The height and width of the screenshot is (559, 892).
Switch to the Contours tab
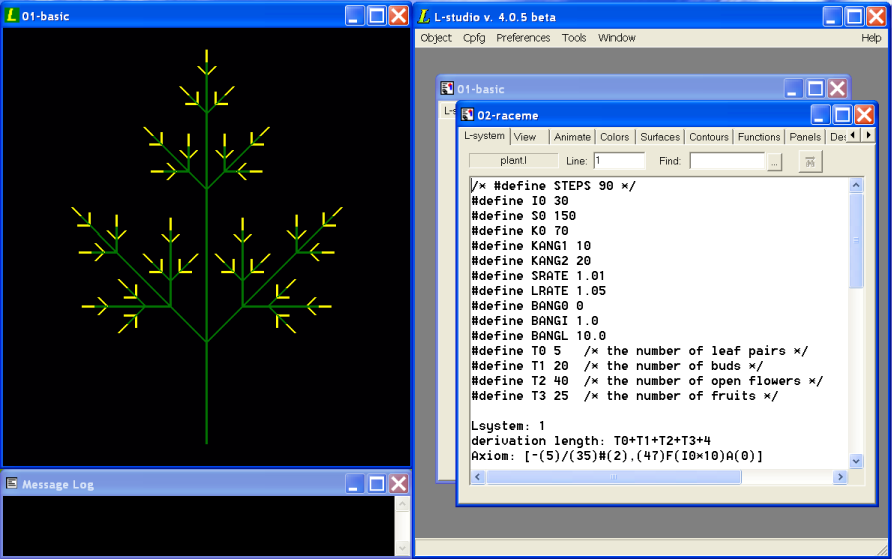tap(709, 137)
